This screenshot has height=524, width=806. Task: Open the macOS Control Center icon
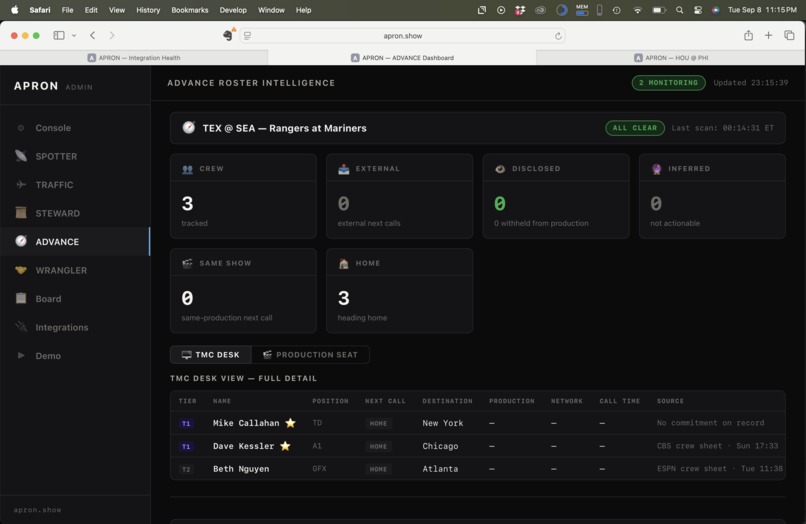698,10
